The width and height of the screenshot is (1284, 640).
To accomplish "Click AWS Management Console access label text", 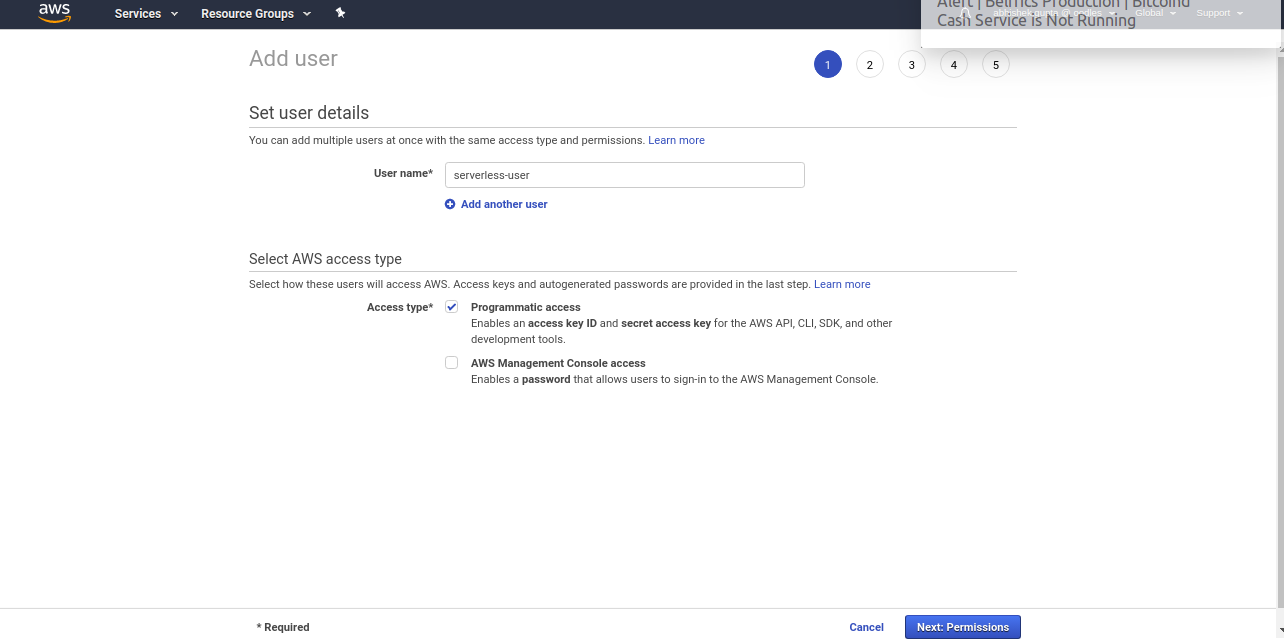I will click(558, 363).
